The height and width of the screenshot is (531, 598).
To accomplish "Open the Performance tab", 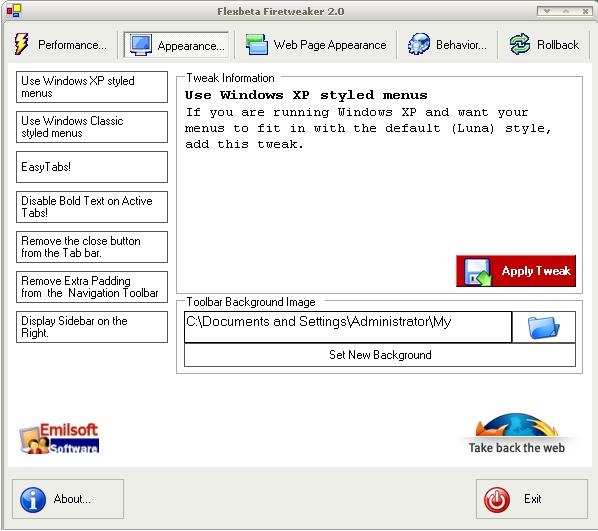I will tap(61, 45).
